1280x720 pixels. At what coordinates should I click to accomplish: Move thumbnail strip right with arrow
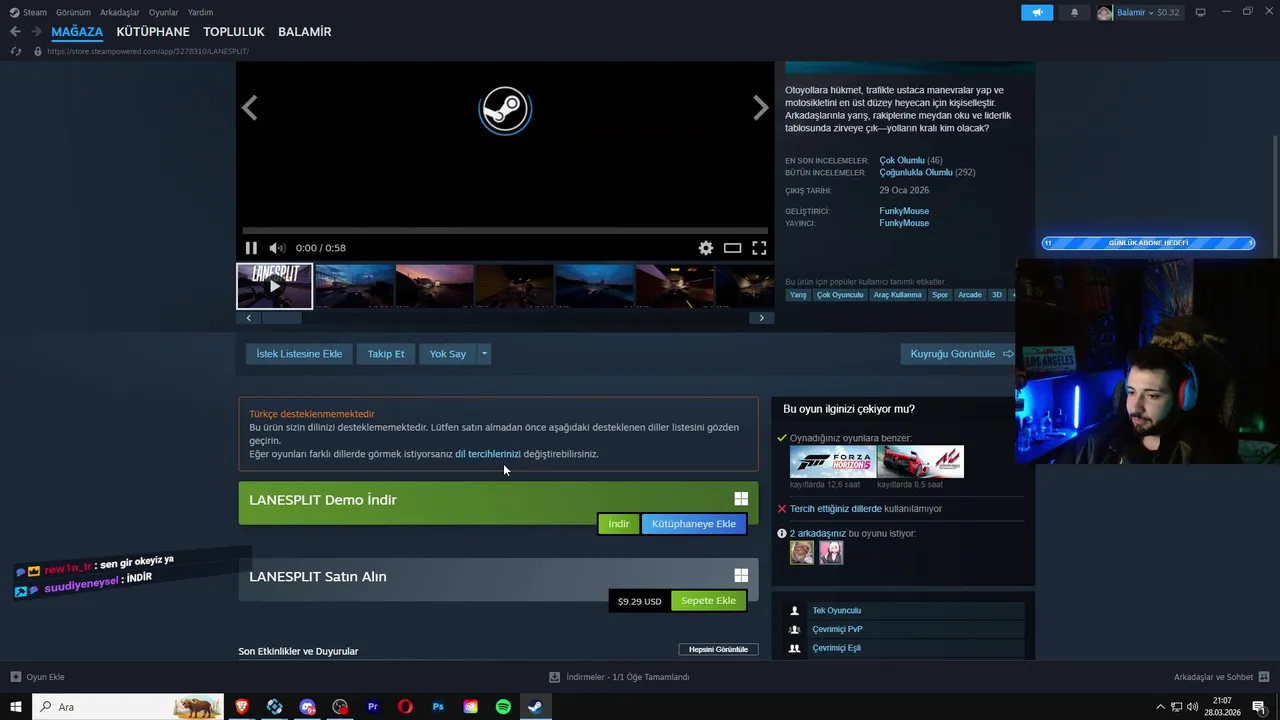pos(762,318)
